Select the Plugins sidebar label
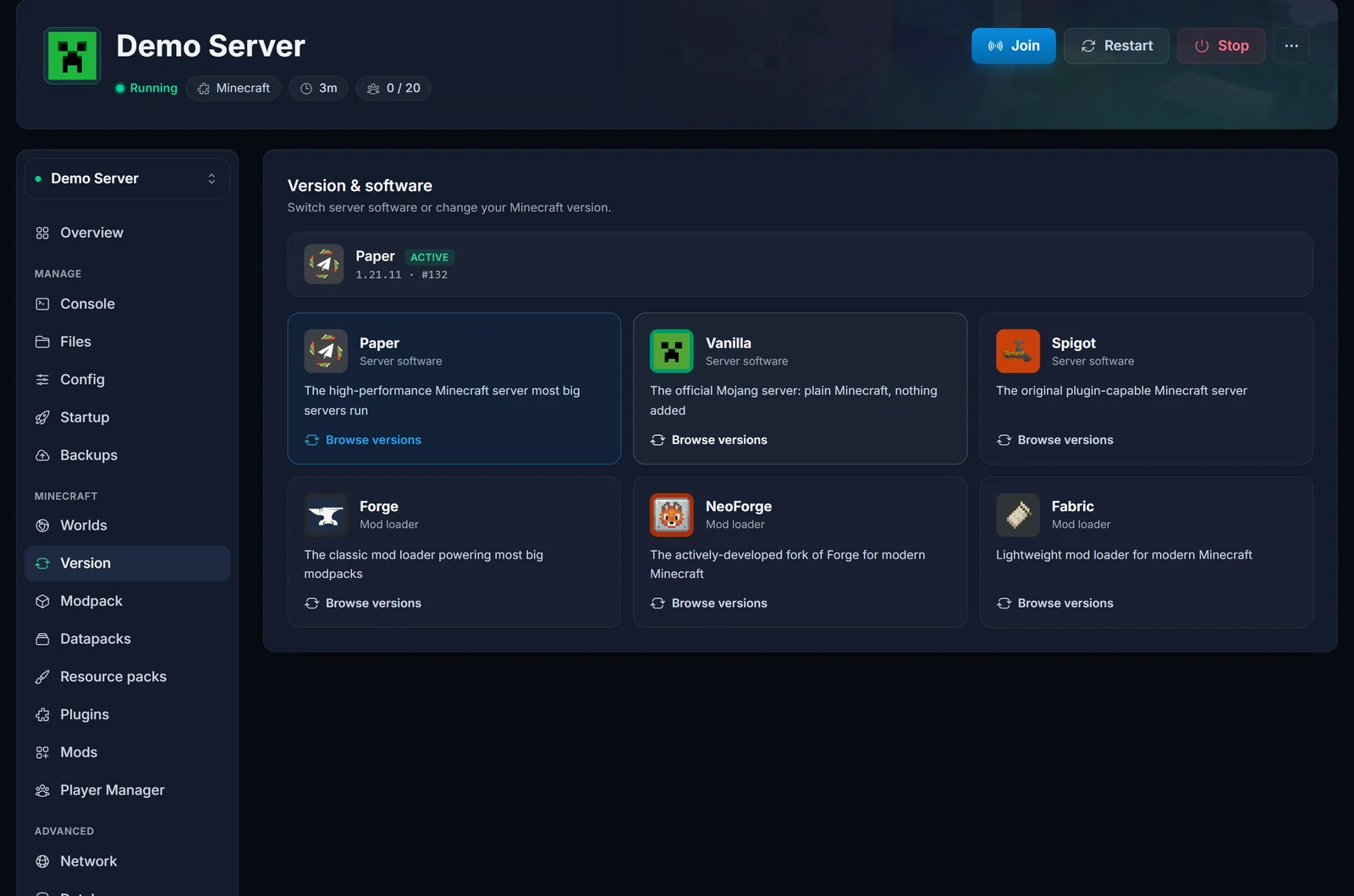Viewport: 1354px width, 896px height. (85, 715)
